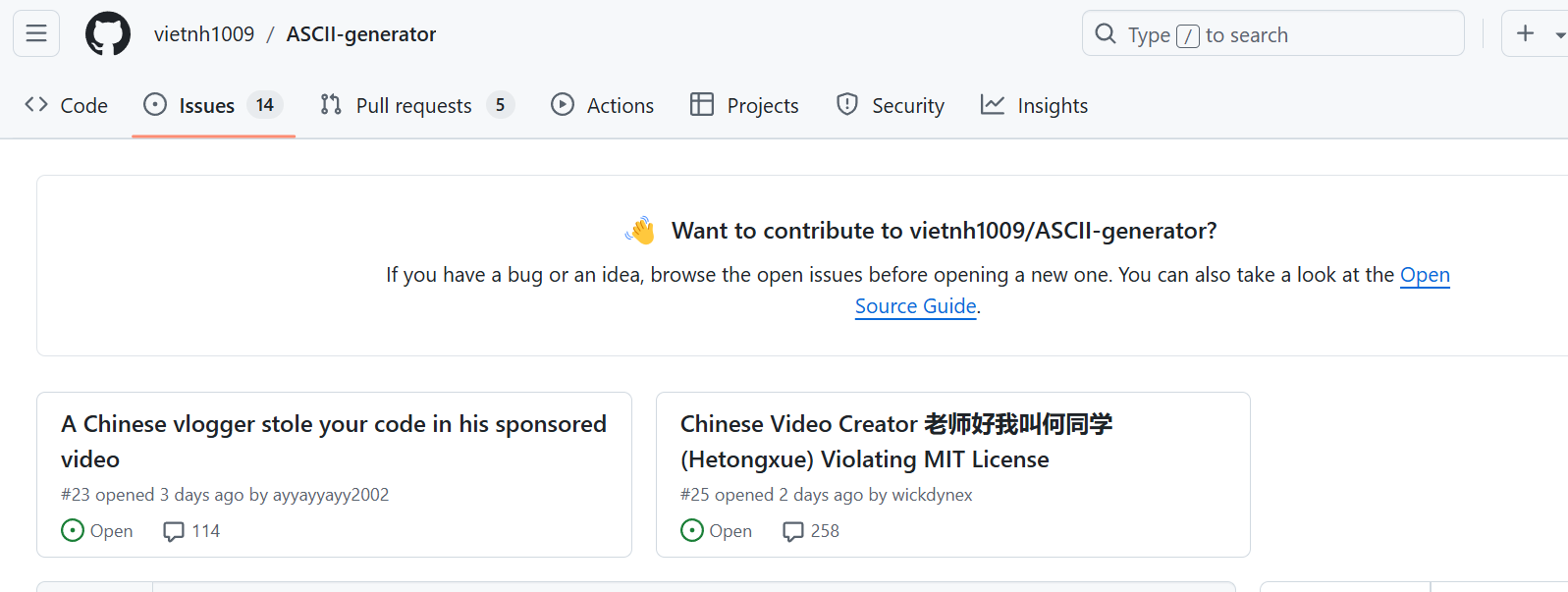Image resolution: width=1568 pixels, height=592 pixels.
Task: Open the vietnh1009 user profile link
Action: (204, 34)
